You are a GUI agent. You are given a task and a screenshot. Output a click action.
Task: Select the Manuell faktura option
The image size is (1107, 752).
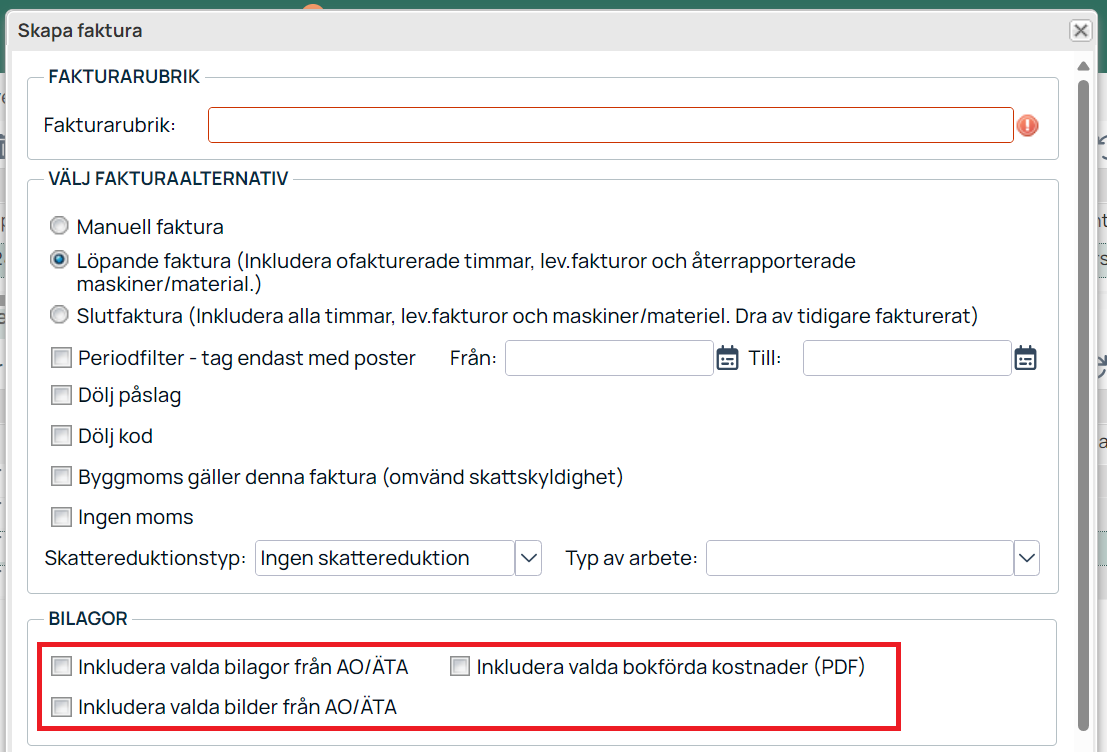click(60, 226)
